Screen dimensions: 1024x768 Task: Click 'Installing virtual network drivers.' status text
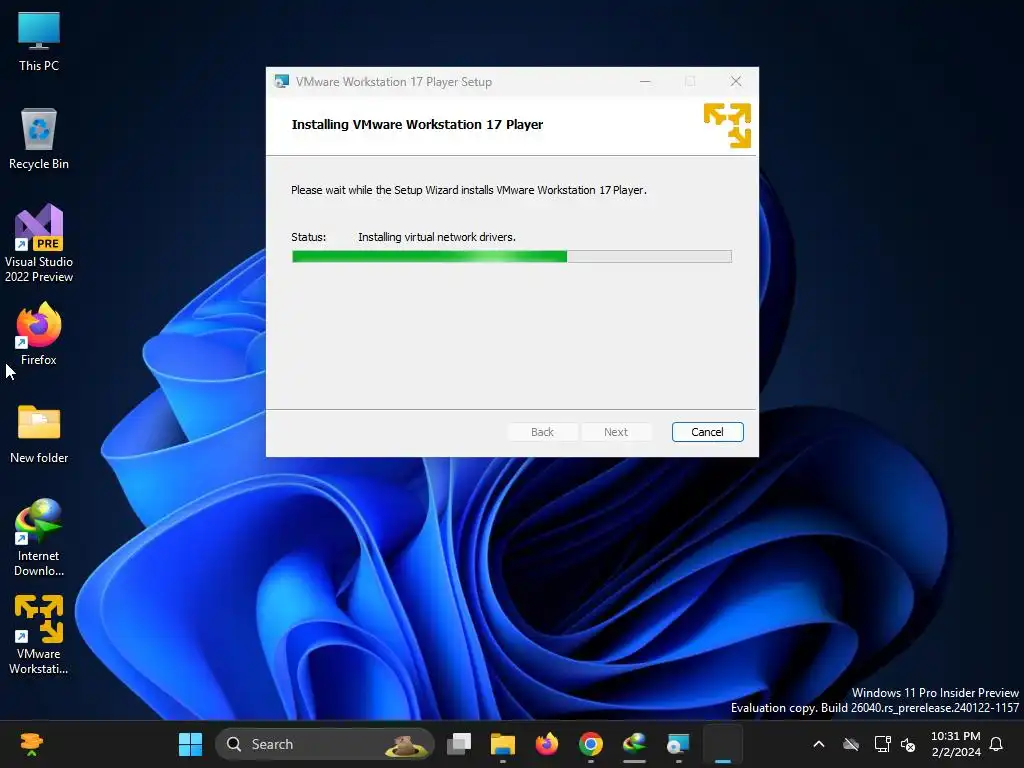point(437,237)
